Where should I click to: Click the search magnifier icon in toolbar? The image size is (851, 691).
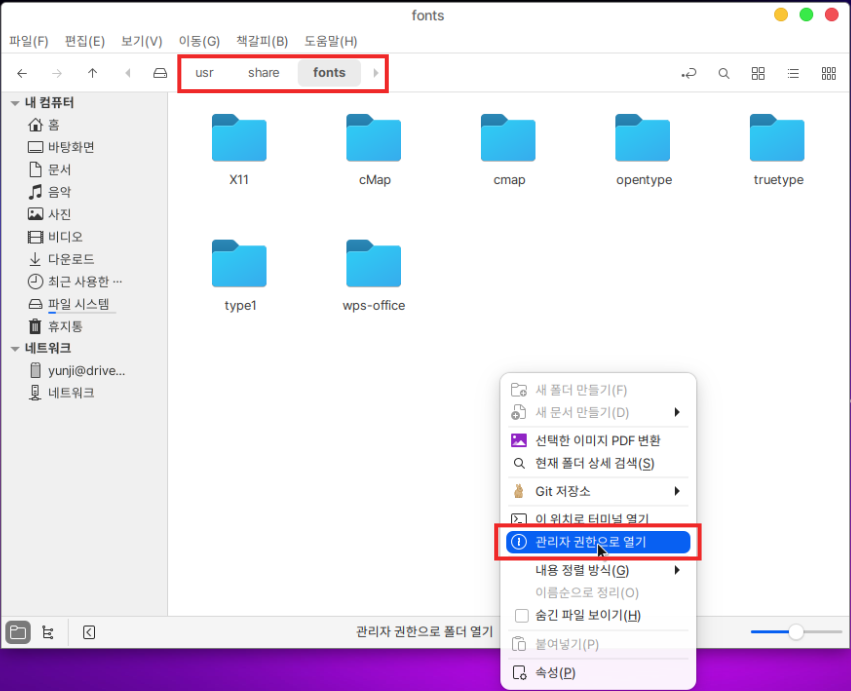tap(723, 73)
